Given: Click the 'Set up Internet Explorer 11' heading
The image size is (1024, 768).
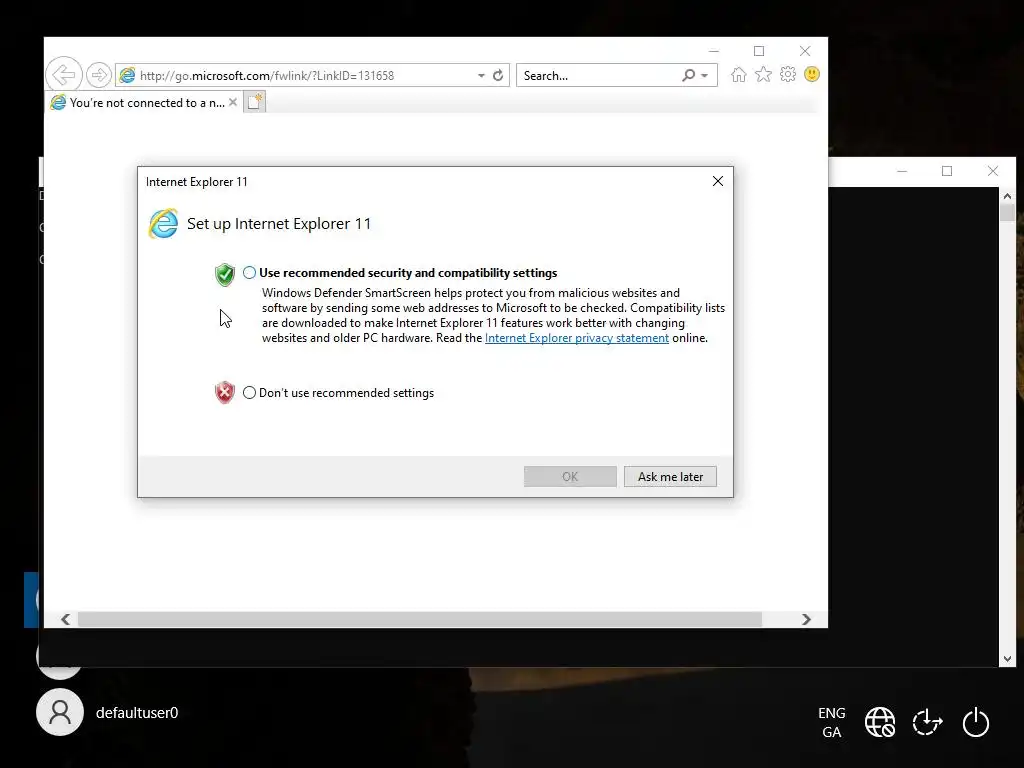Looking at the screenshot, I should 279,223.
